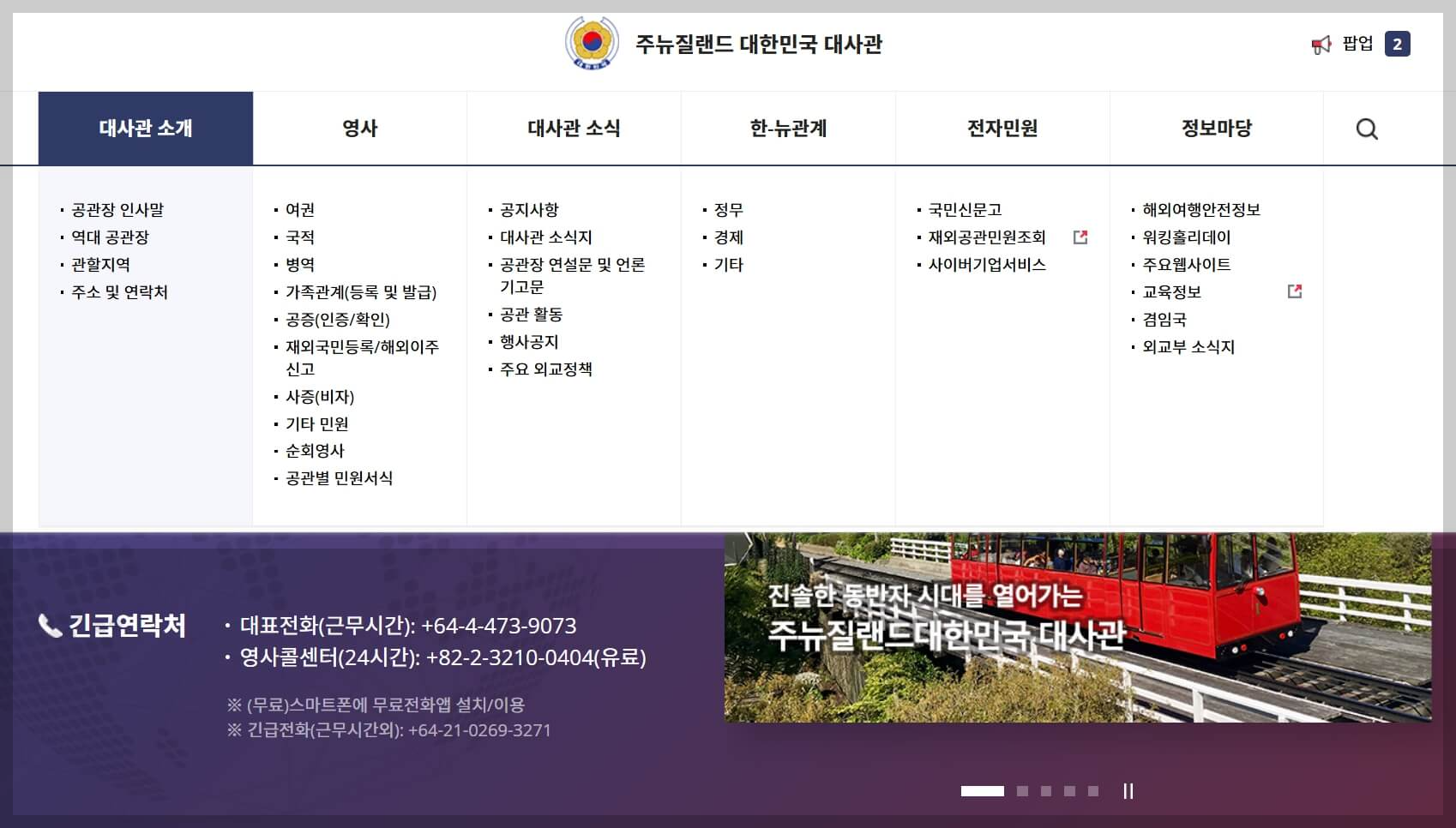Click the 팝업 label
Image resolution: width=1456 pixels, height=828 pixels.
(1358, 44)
